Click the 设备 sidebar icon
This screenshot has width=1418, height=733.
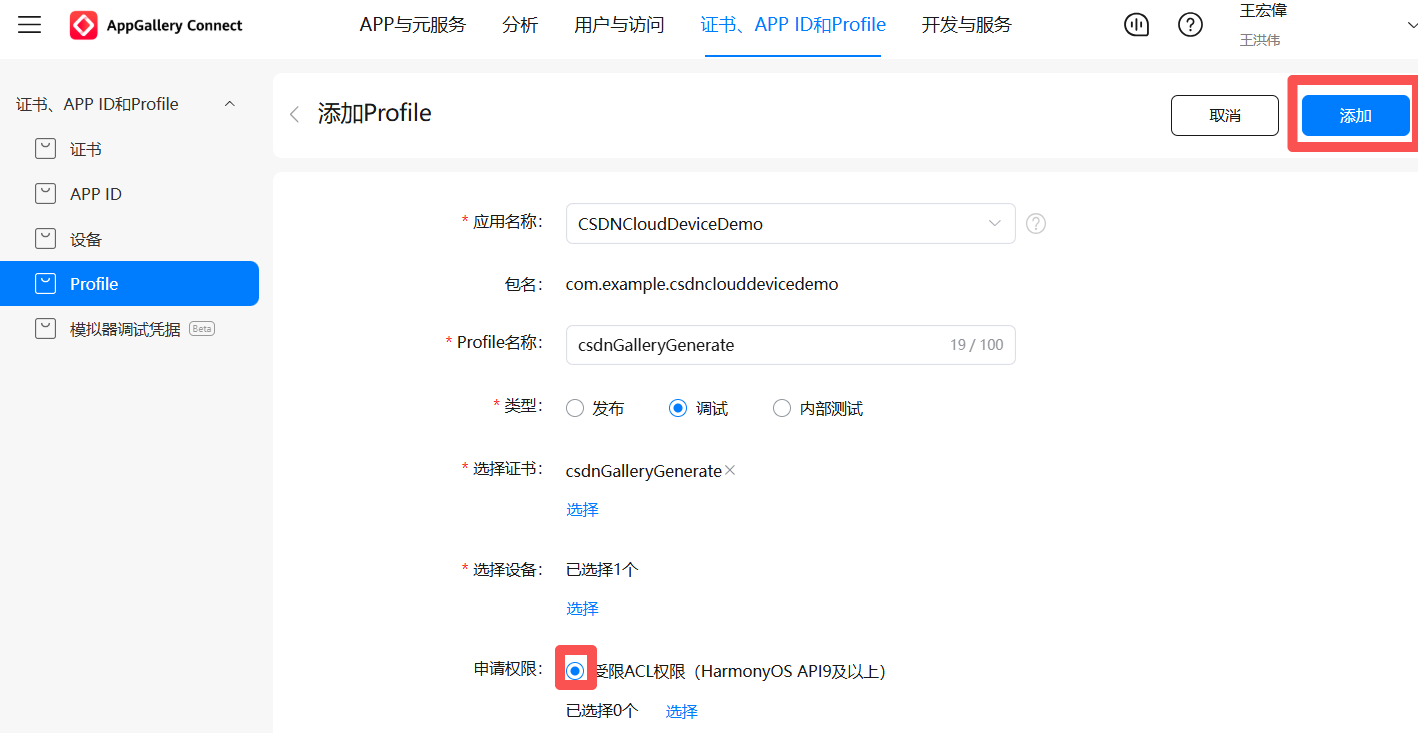(45, 239)
